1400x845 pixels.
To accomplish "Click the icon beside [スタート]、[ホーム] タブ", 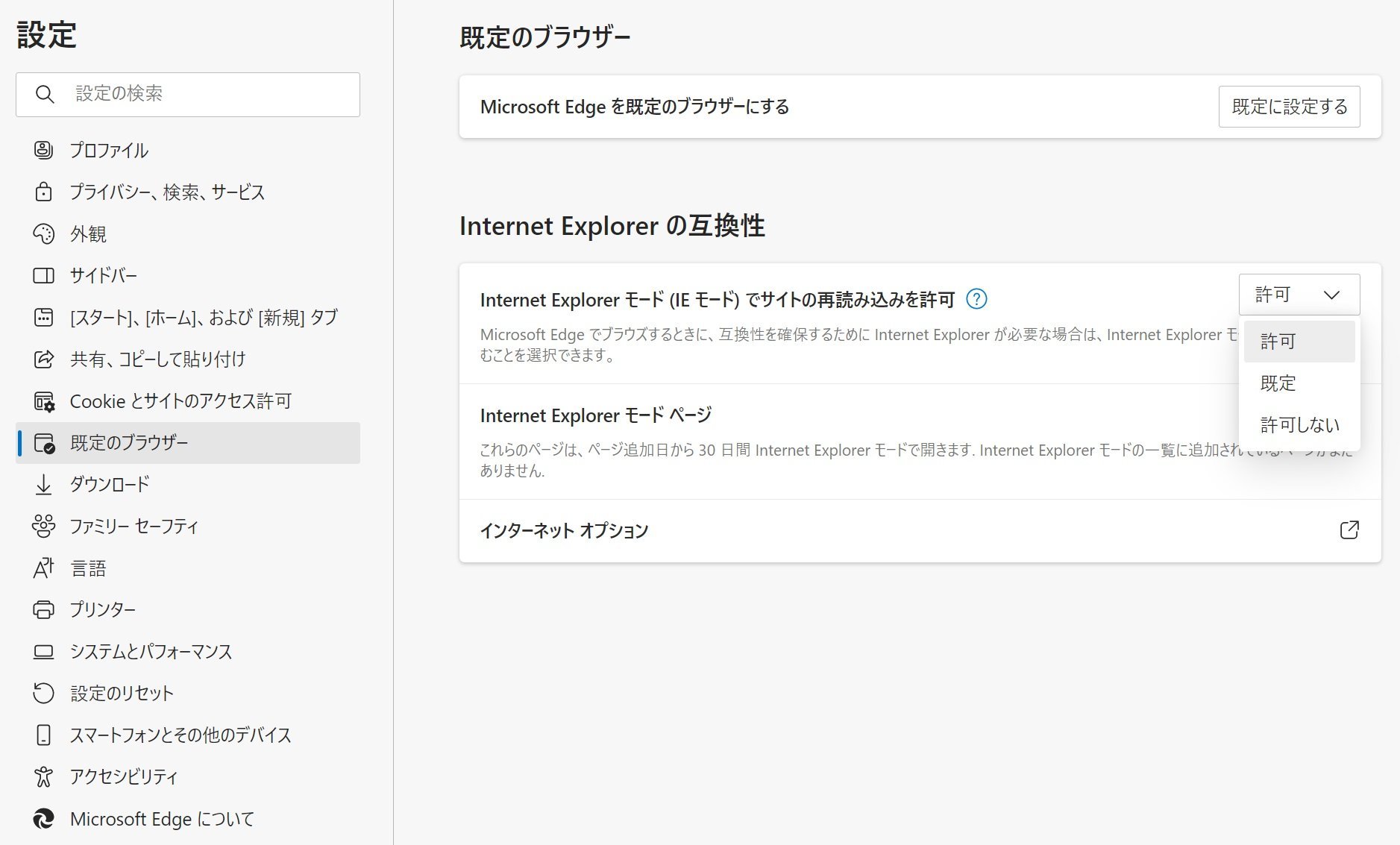I will tap(43, 317).
